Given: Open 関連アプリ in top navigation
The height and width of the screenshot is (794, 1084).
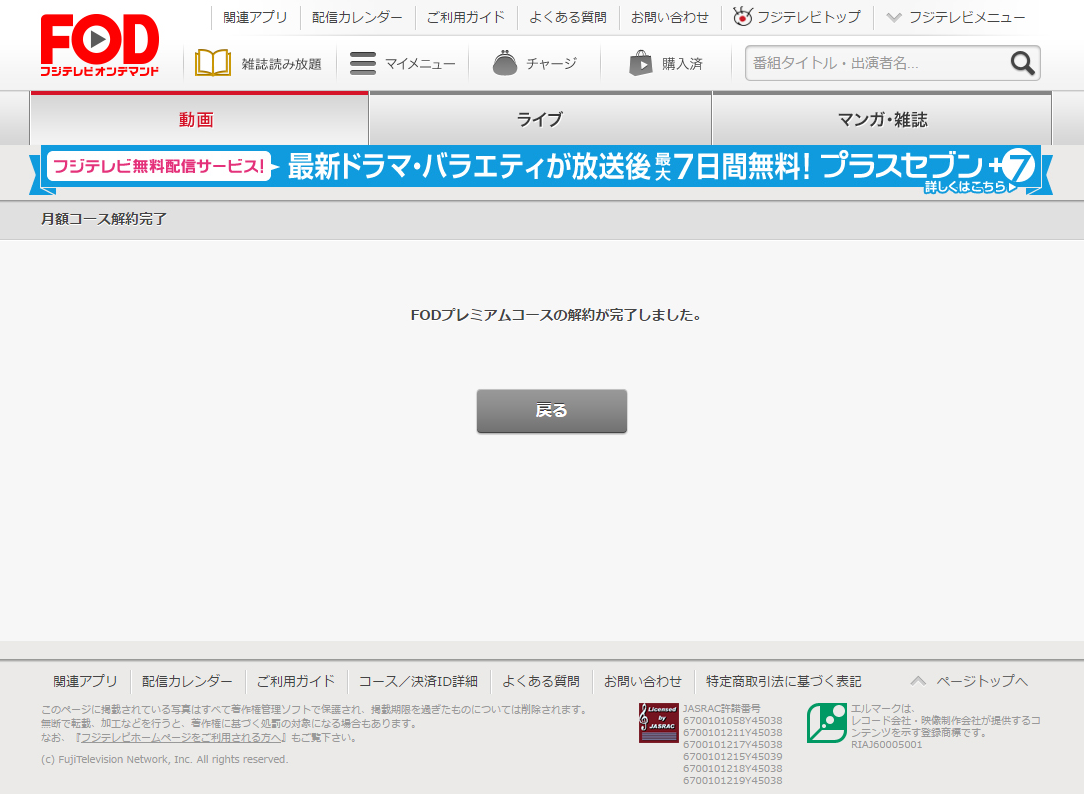Looking at the screenshot, I should (x=255, y=17).
